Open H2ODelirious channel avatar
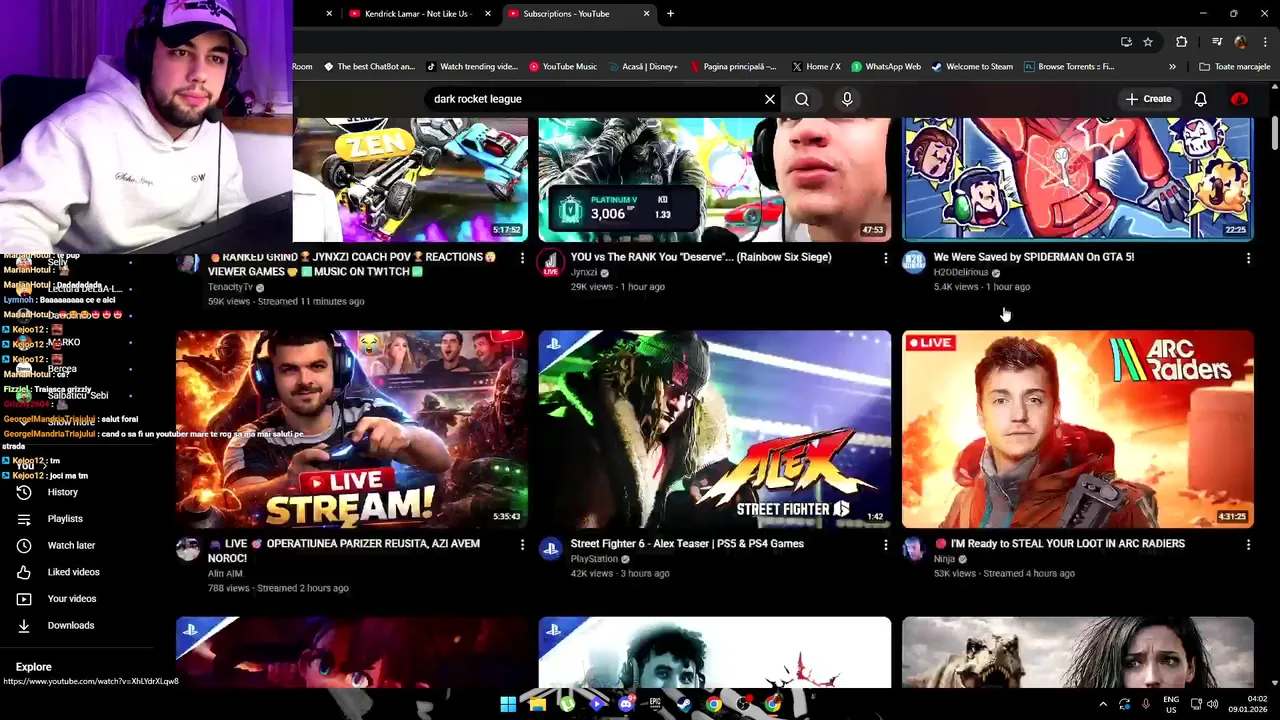This screenshot has height=720, width=1280. (914, 262)
